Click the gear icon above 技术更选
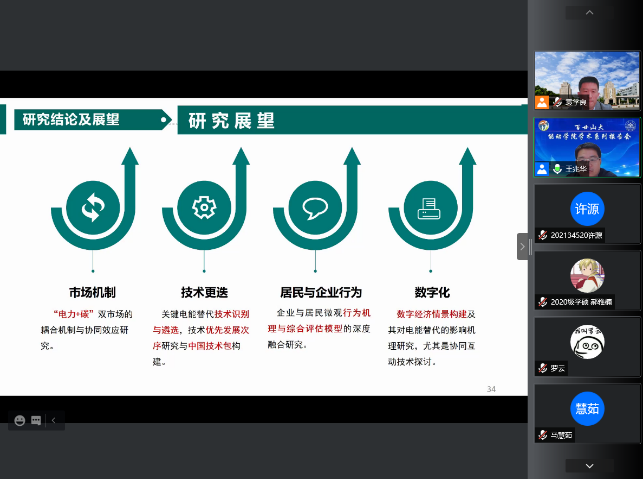Viewport: 643px width, 479px height. [204, 208]
